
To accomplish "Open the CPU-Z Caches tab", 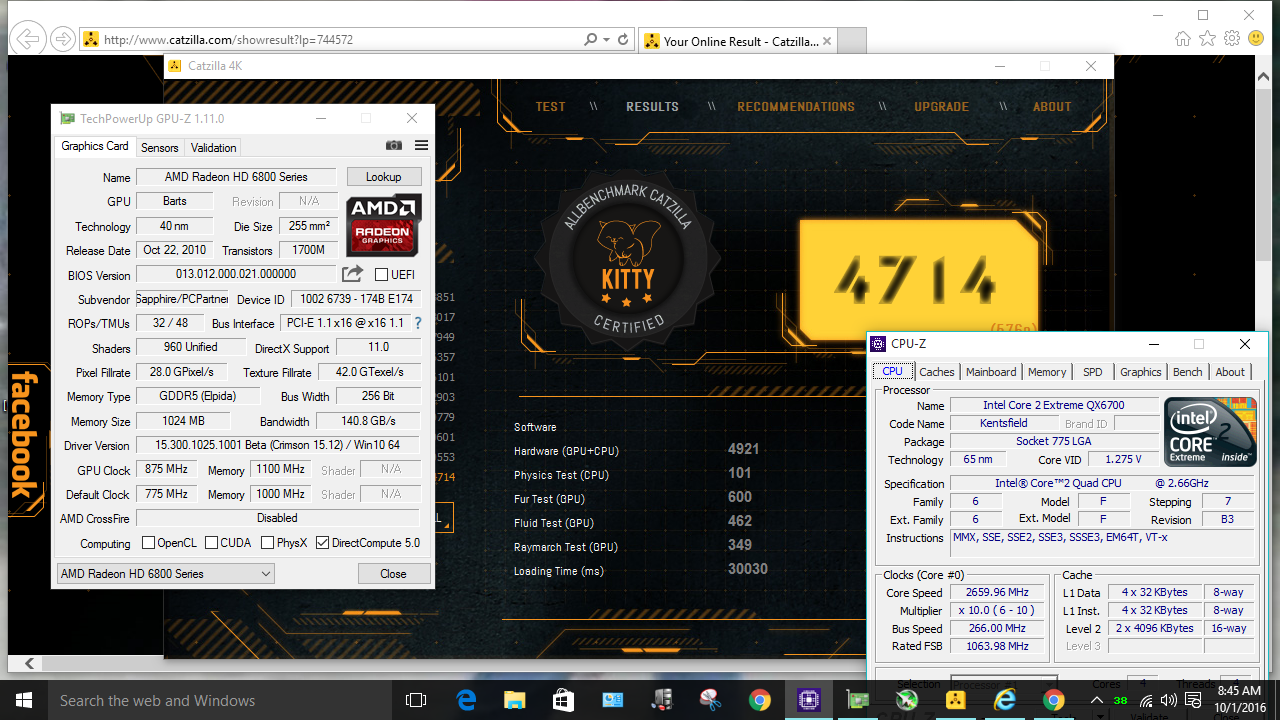I will point(937,372).
